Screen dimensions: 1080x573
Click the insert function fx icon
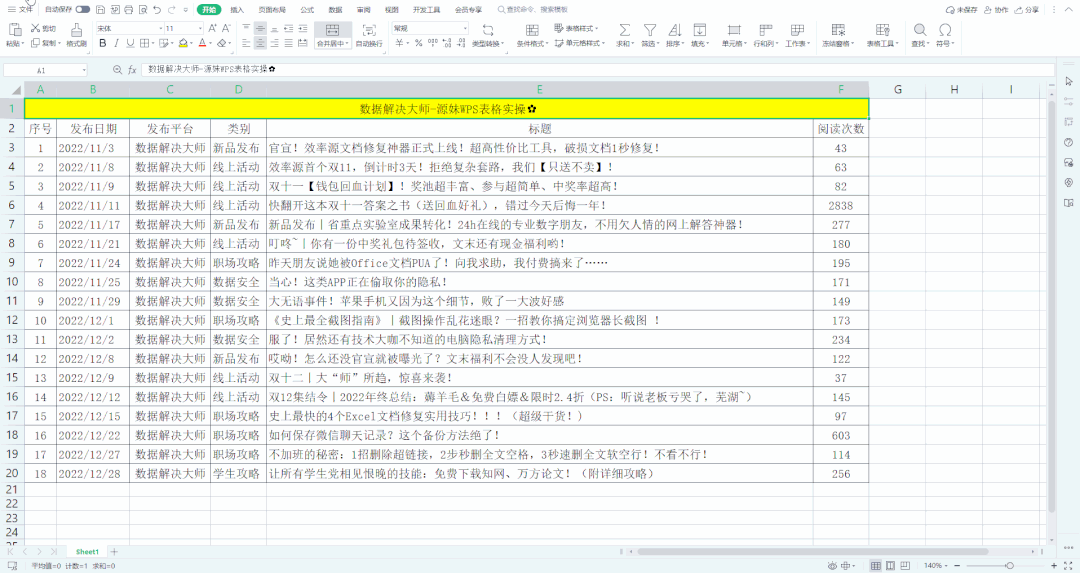point(132,70)
